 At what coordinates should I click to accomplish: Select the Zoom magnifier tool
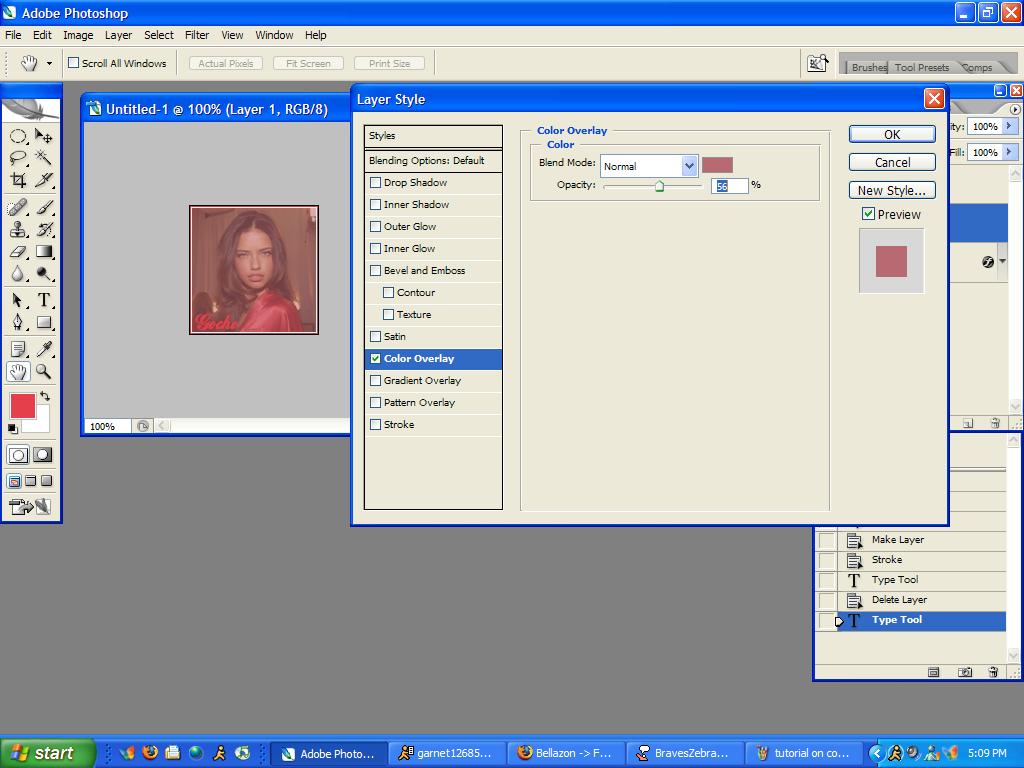44,372
